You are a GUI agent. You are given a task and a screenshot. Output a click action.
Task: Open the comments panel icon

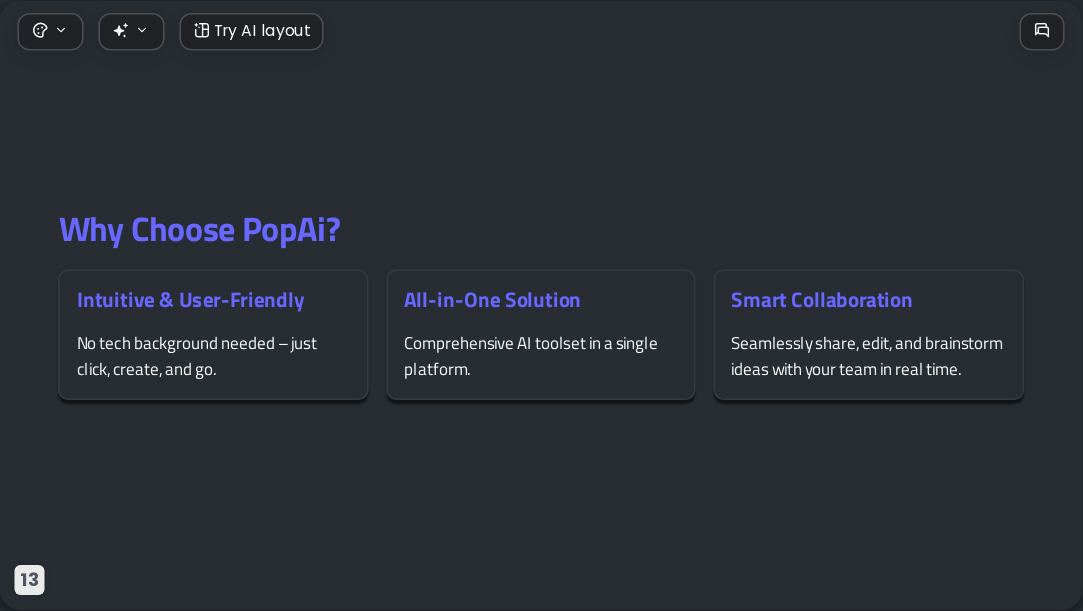point(1042,31)
